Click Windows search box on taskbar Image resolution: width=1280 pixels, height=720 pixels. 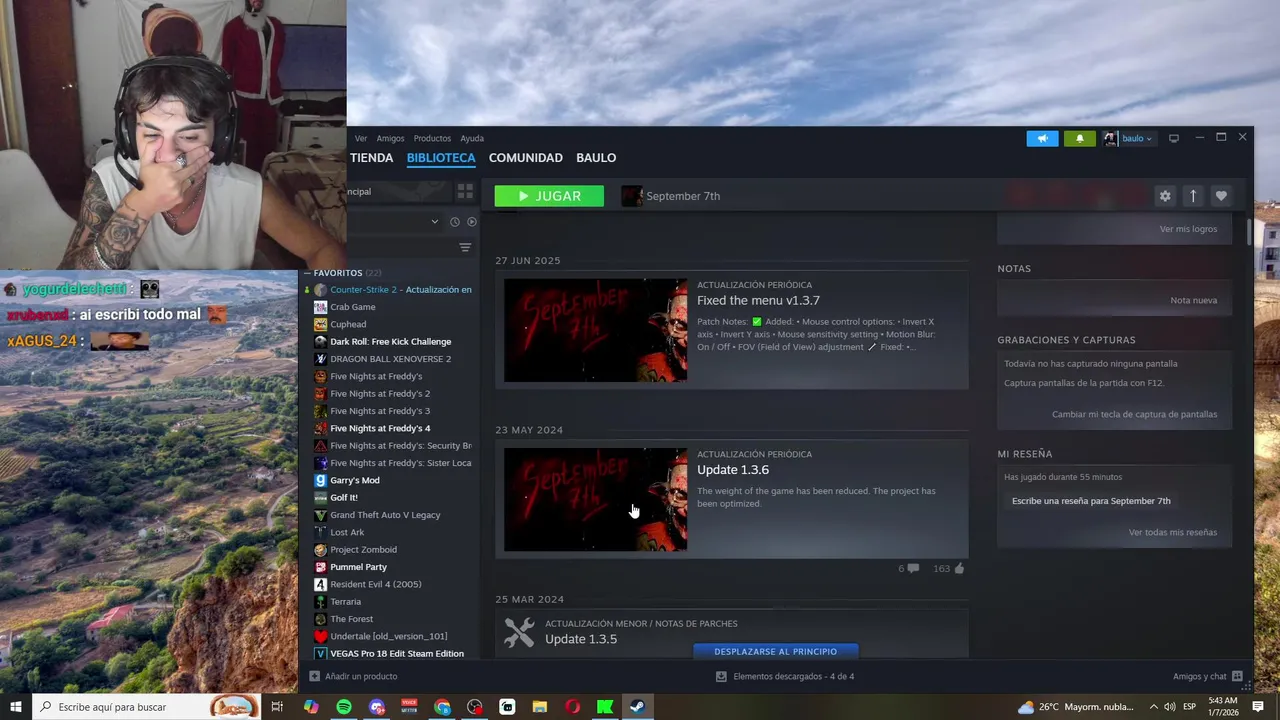coord(146,707)
